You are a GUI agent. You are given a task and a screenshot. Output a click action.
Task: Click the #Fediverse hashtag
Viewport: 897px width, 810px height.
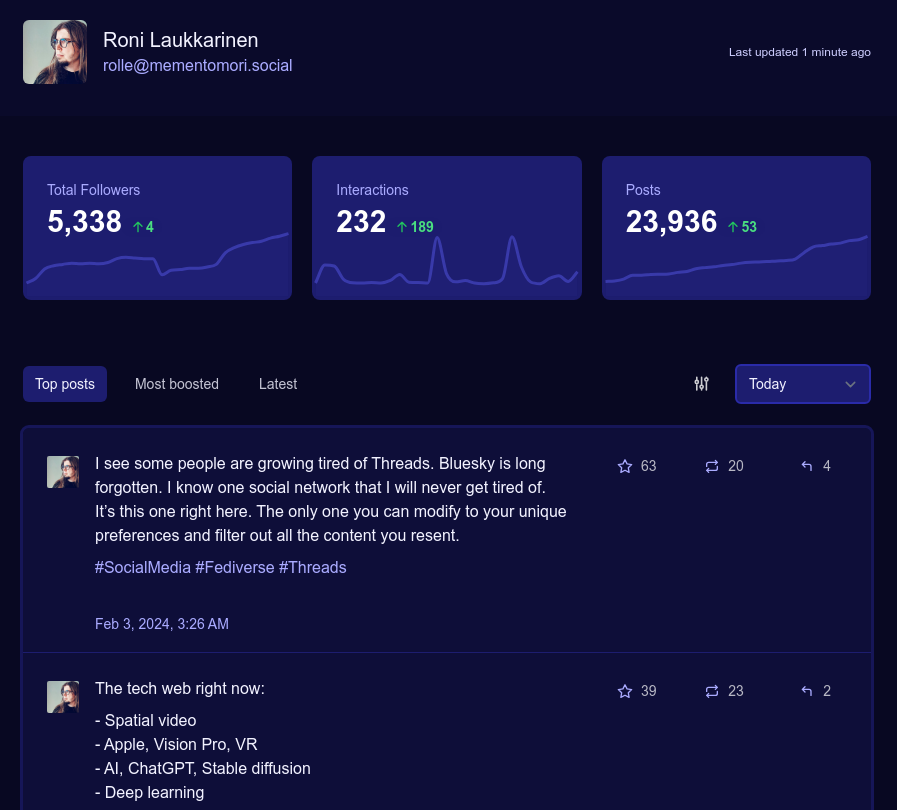point(235,567)
